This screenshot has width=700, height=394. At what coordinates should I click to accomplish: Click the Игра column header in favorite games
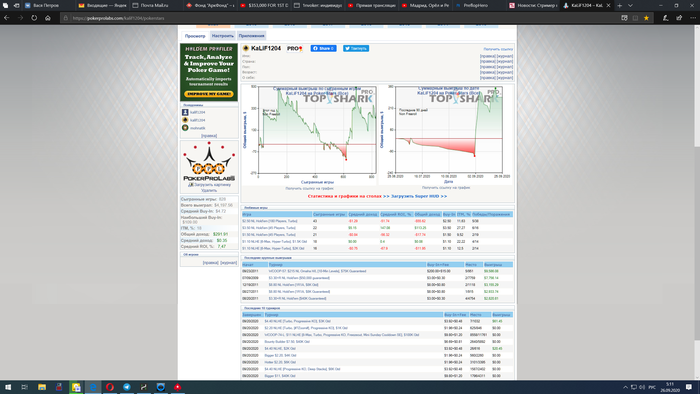[x=277, y=214]
